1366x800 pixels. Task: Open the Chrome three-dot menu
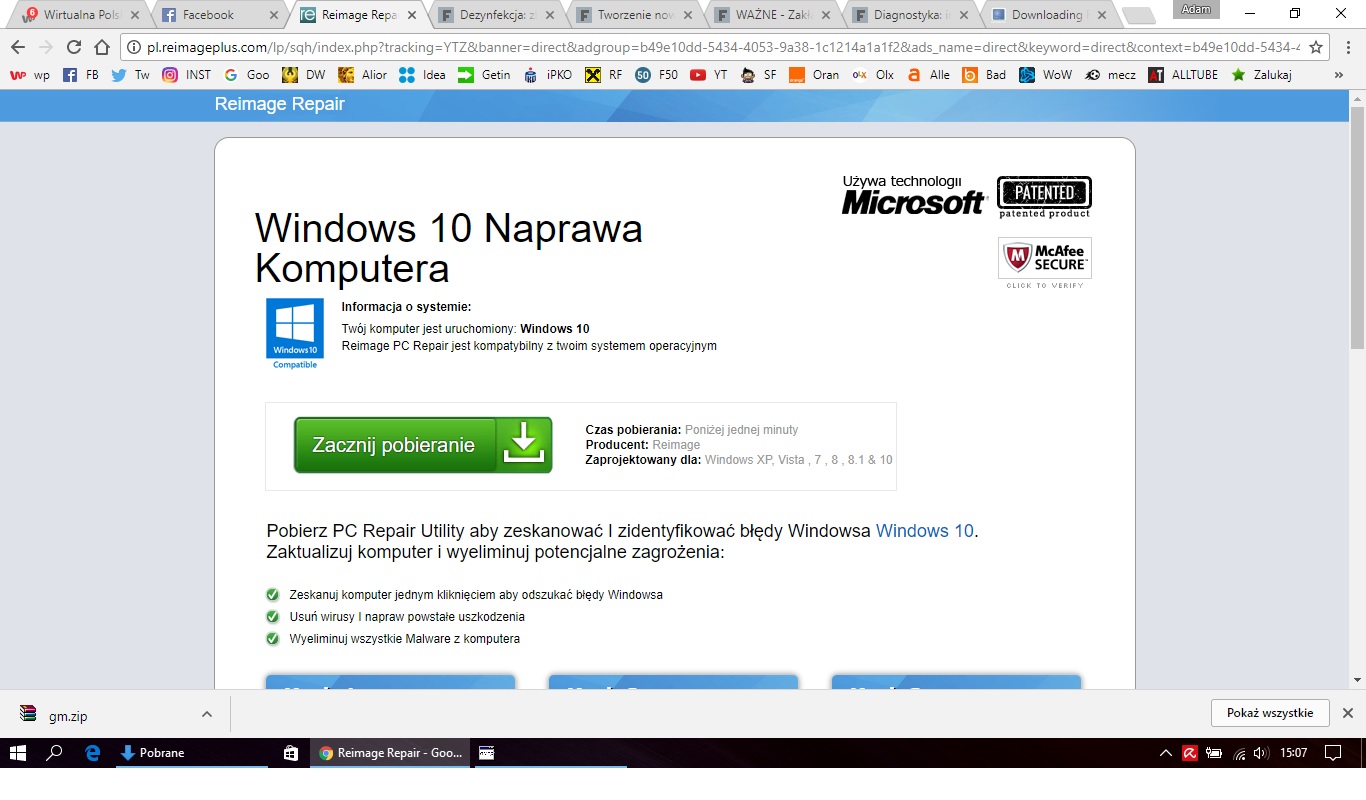coord(1346,47)
